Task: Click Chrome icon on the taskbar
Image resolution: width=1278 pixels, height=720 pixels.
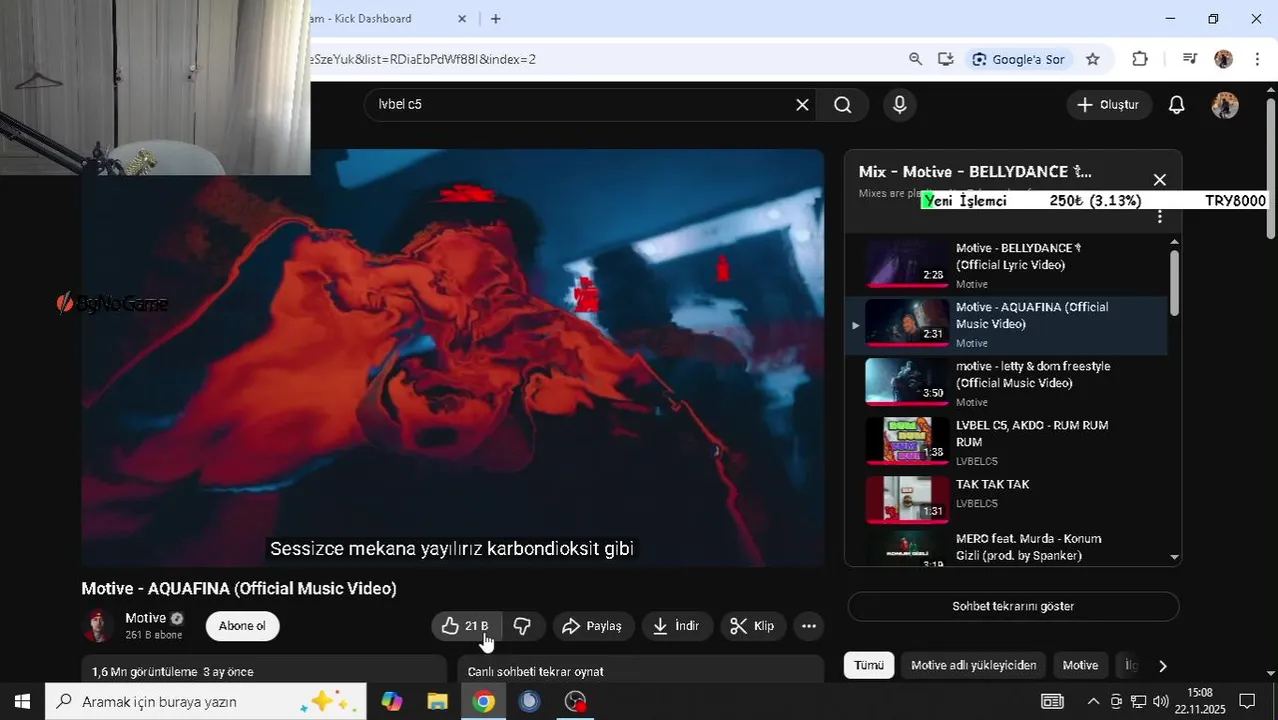Action: 483,701
